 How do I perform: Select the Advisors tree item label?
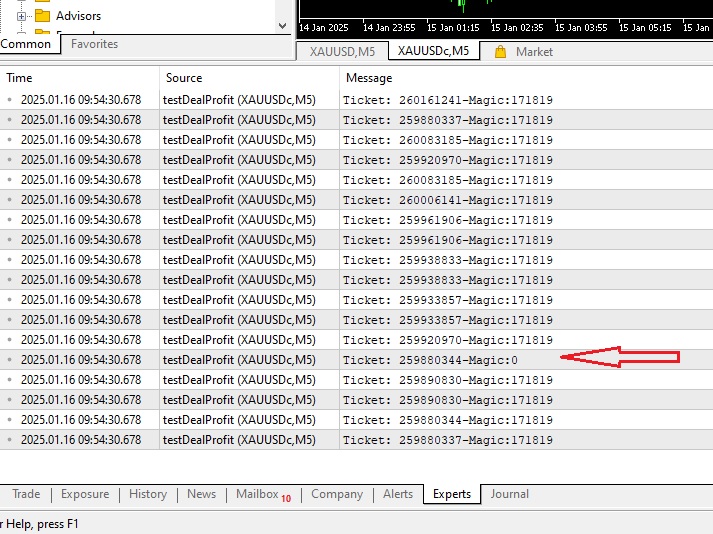click(x=78, y=16)
